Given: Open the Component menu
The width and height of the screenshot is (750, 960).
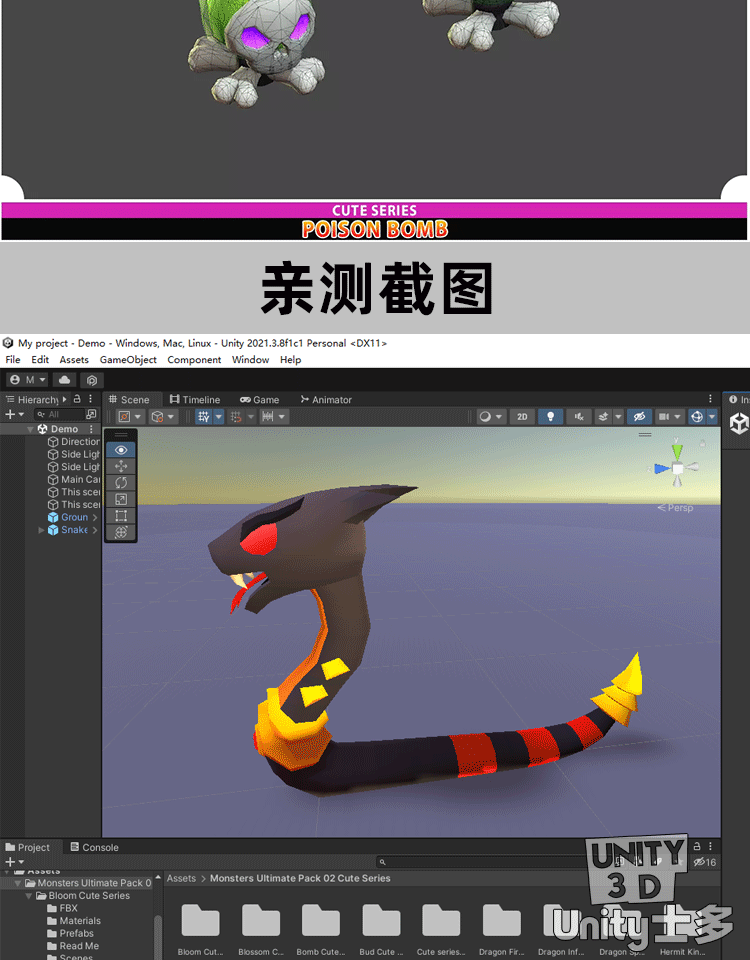Looking at the screenshot, I should coord(194,360).
